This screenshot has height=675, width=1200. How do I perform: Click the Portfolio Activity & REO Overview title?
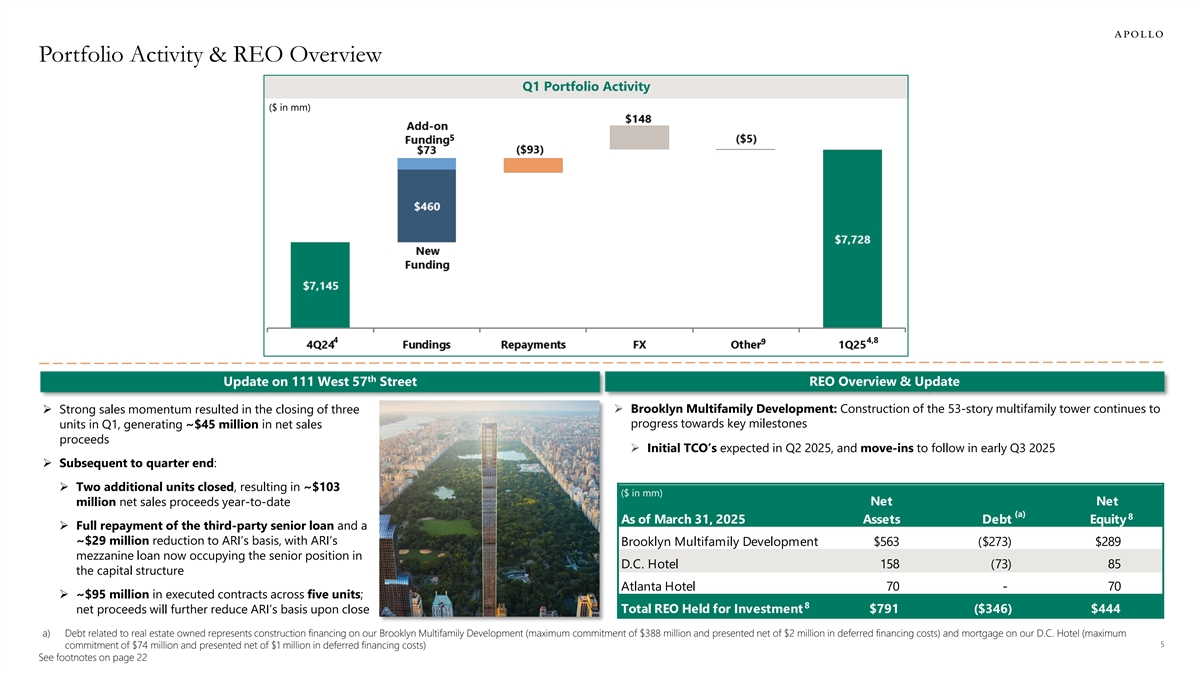[x=210, y=54]
